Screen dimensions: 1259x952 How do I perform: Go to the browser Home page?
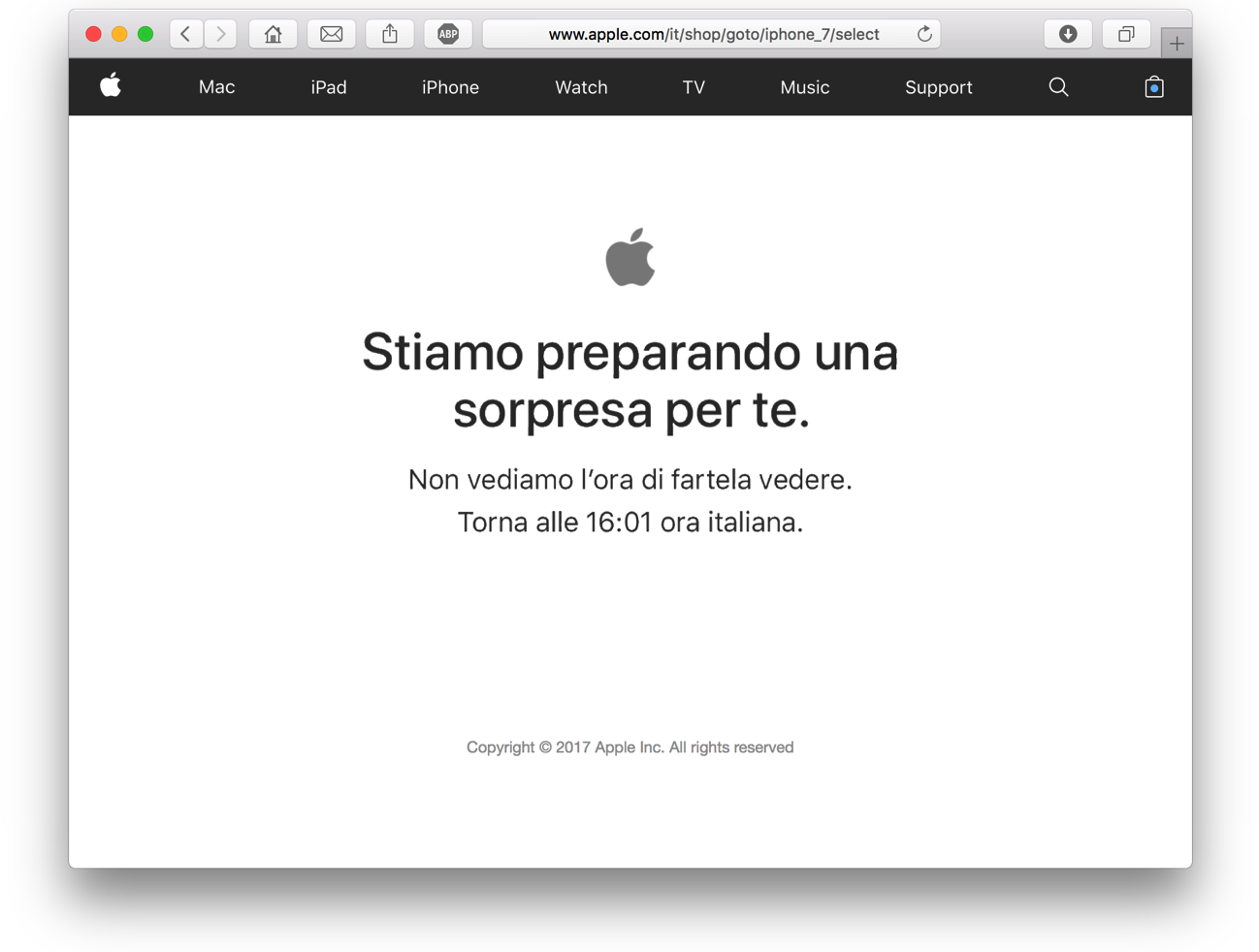273,33
